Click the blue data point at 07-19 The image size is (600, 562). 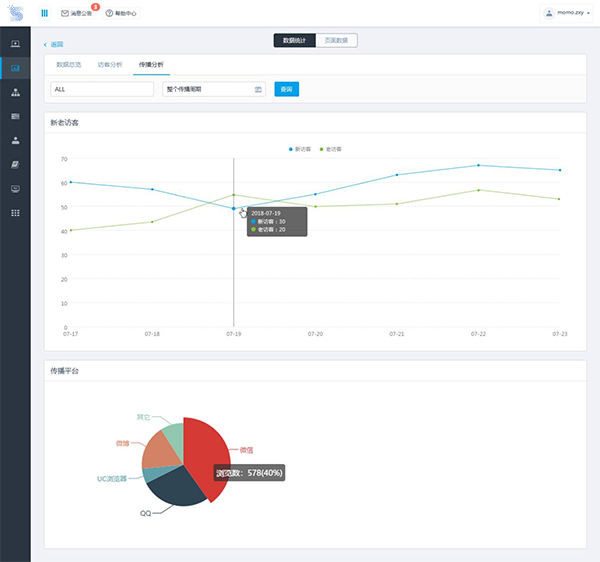234,209
